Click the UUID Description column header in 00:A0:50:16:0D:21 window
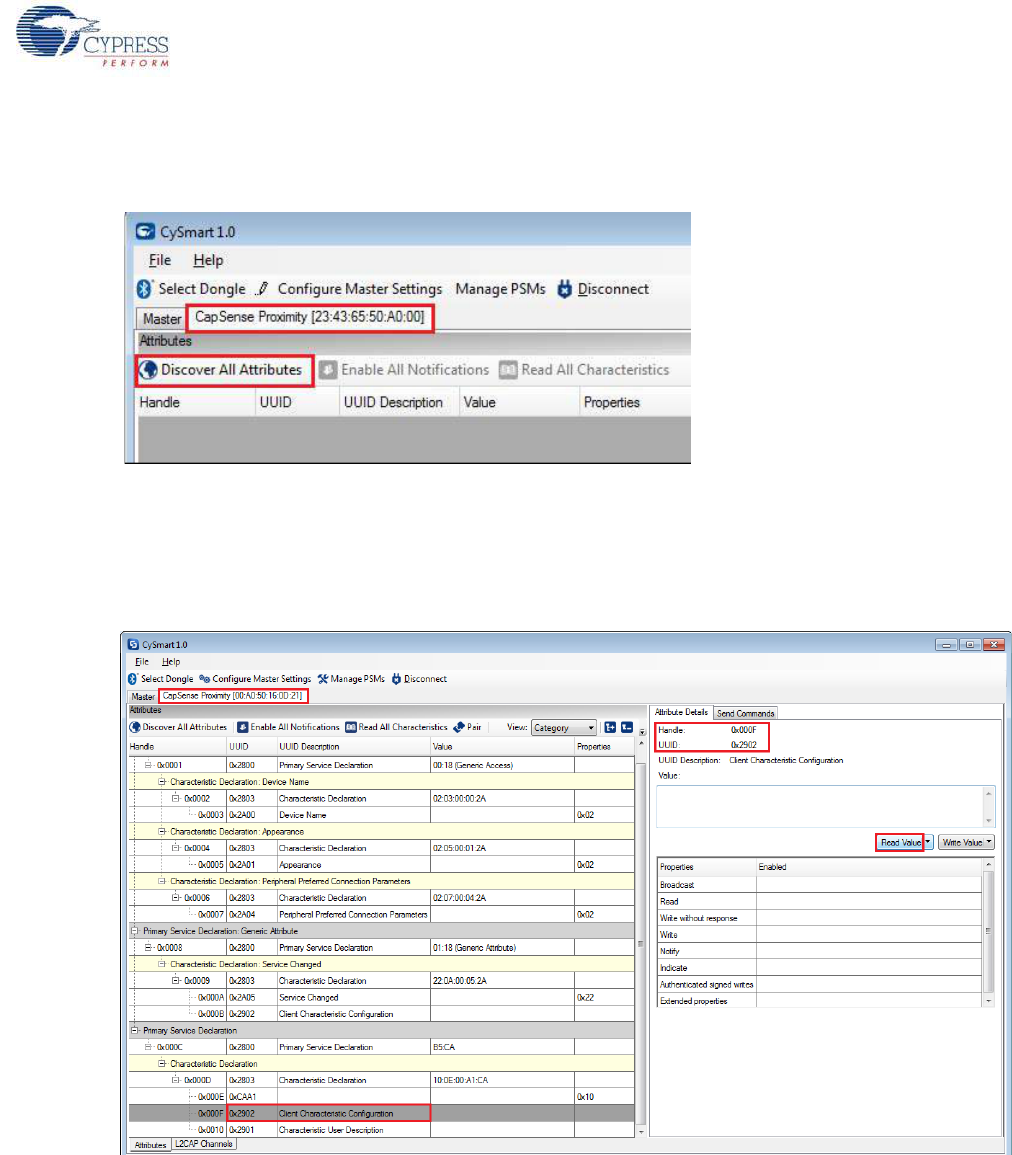 [353, 747]
